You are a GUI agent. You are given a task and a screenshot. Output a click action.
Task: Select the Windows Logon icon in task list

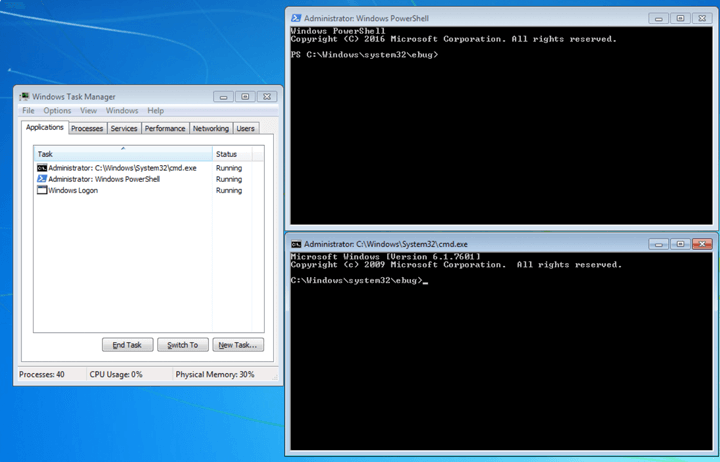pos(42,190)
